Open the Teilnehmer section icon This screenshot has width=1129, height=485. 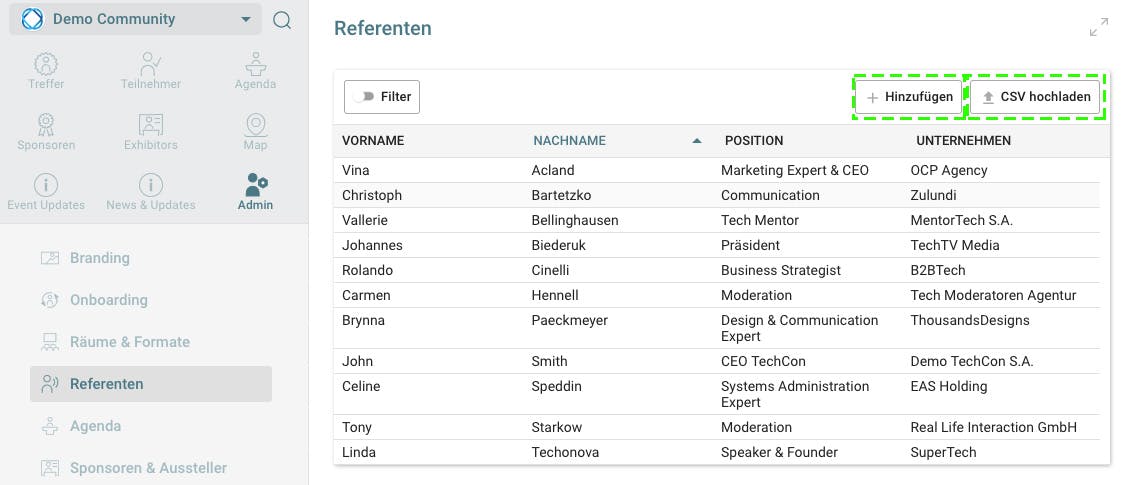click(x=151, y=64)
